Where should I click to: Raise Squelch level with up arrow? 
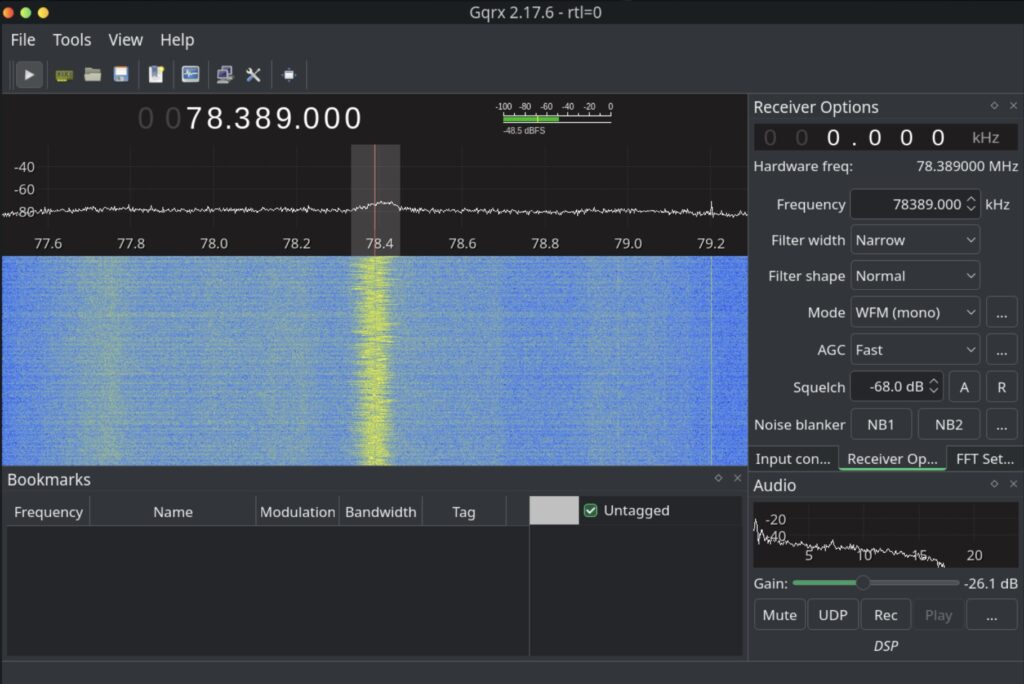pyautogui.click(x=934, y=381)
